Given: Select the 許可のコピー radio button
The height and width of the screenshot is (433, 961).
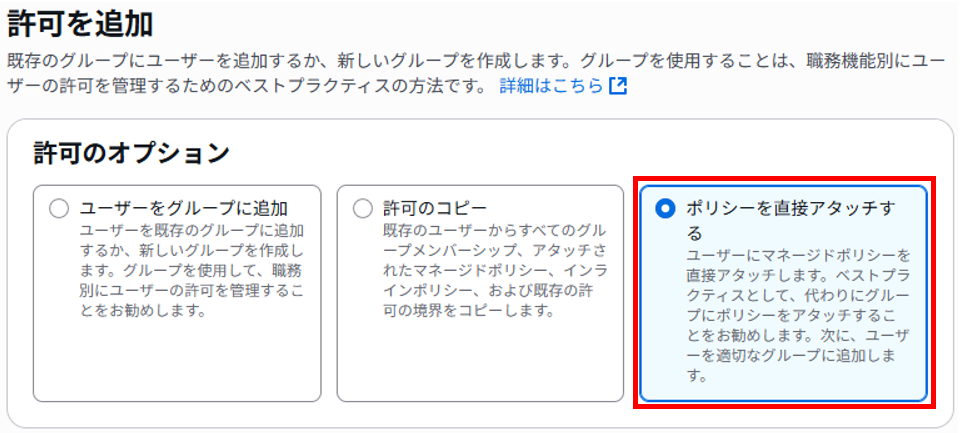Looking at the screenshot, I should pos(362,209).
